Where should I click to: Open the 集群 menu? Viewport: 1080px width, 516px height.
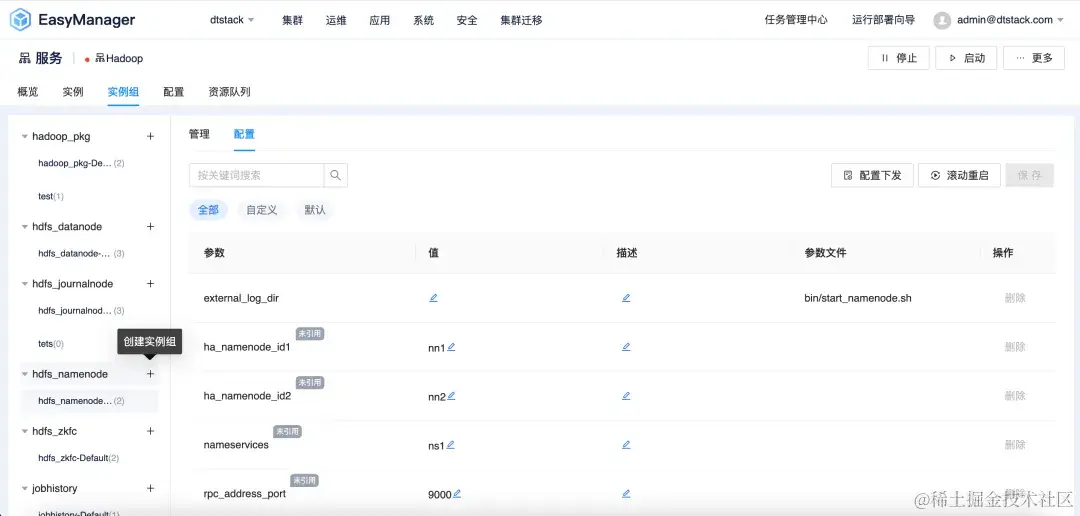tap(292, 20)
